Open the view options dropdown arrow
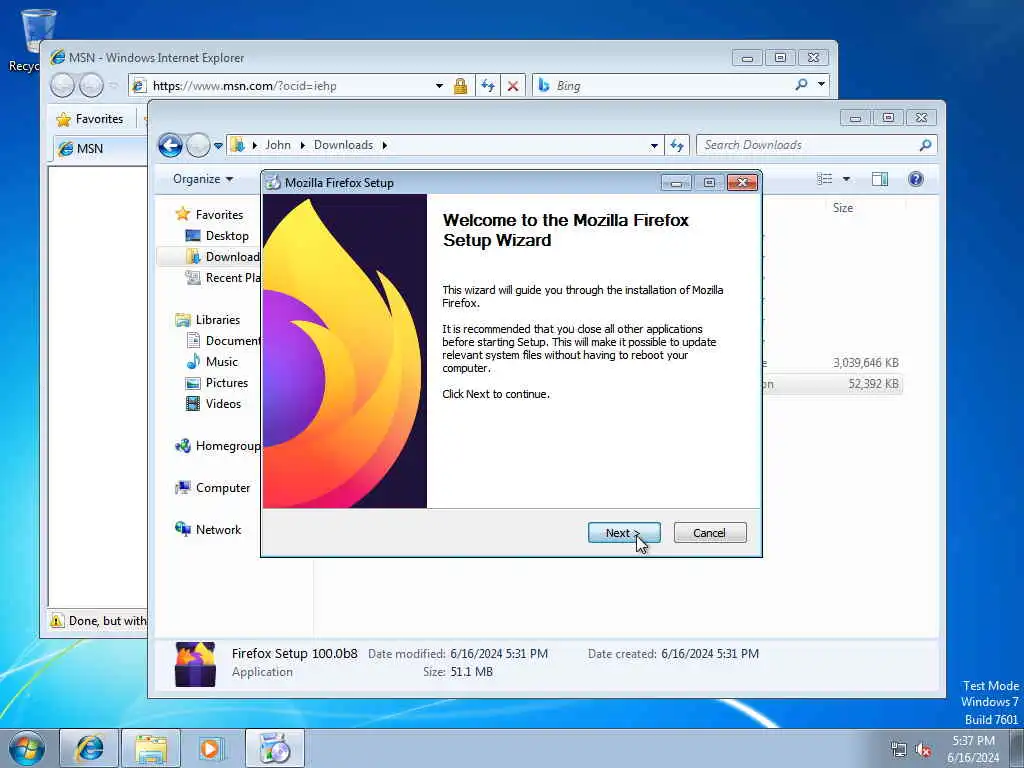This screenshot has width=1024, height=768. click(x=846, y=179)
